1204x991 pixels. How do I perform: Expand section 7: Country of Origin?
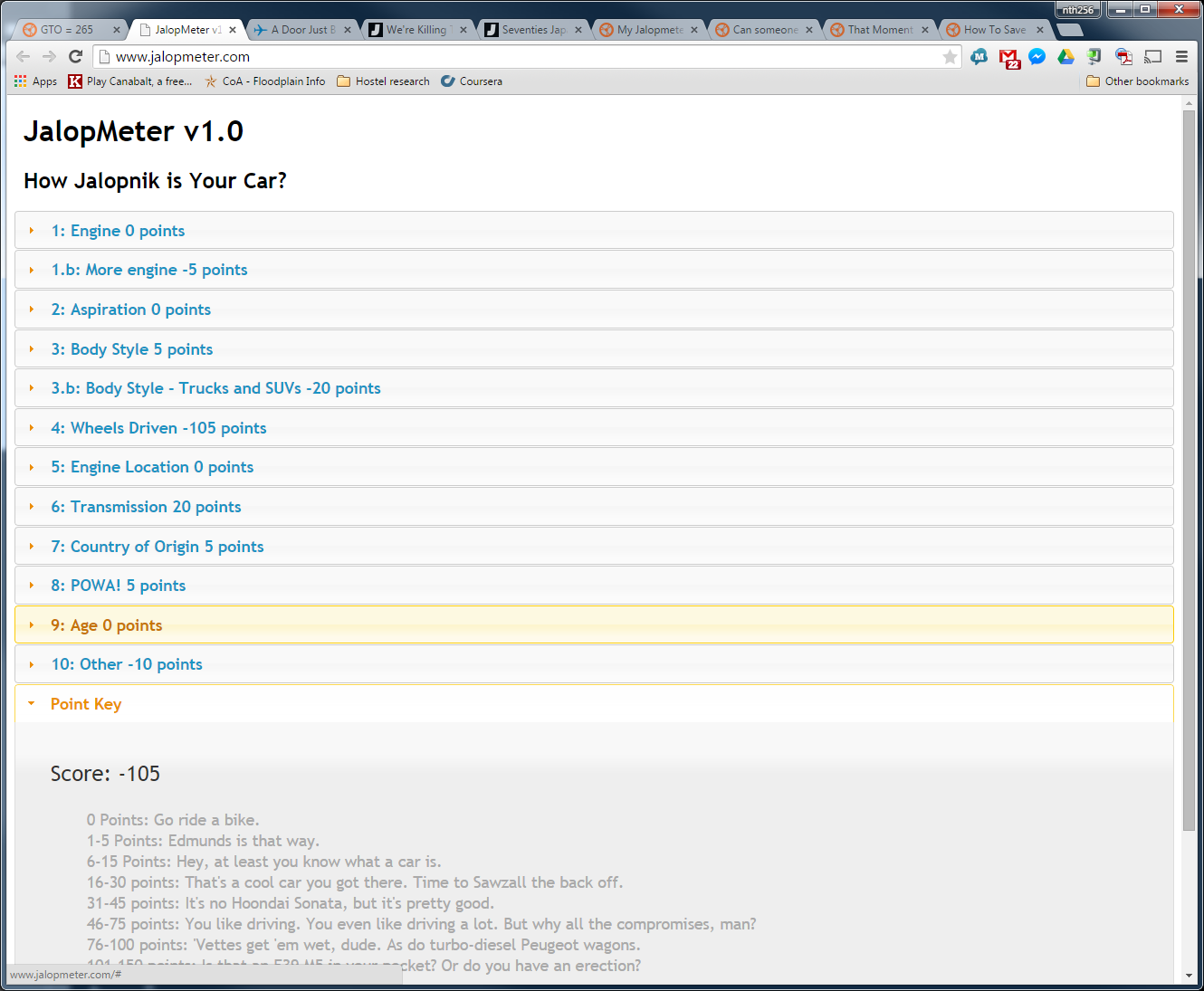click(x=594, y=547)
